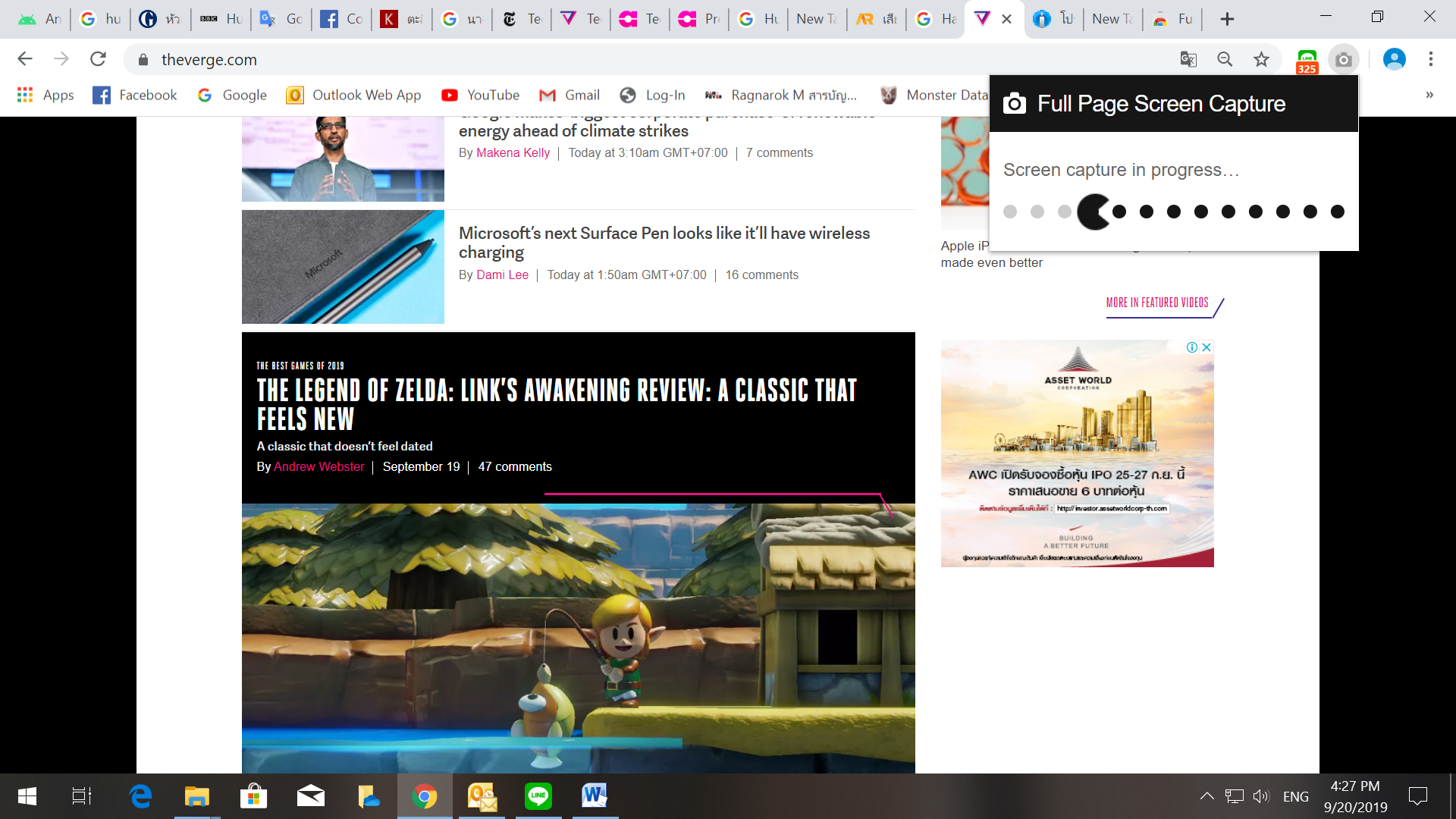Open the taskbar clock and calendar

coord(1355,796)
